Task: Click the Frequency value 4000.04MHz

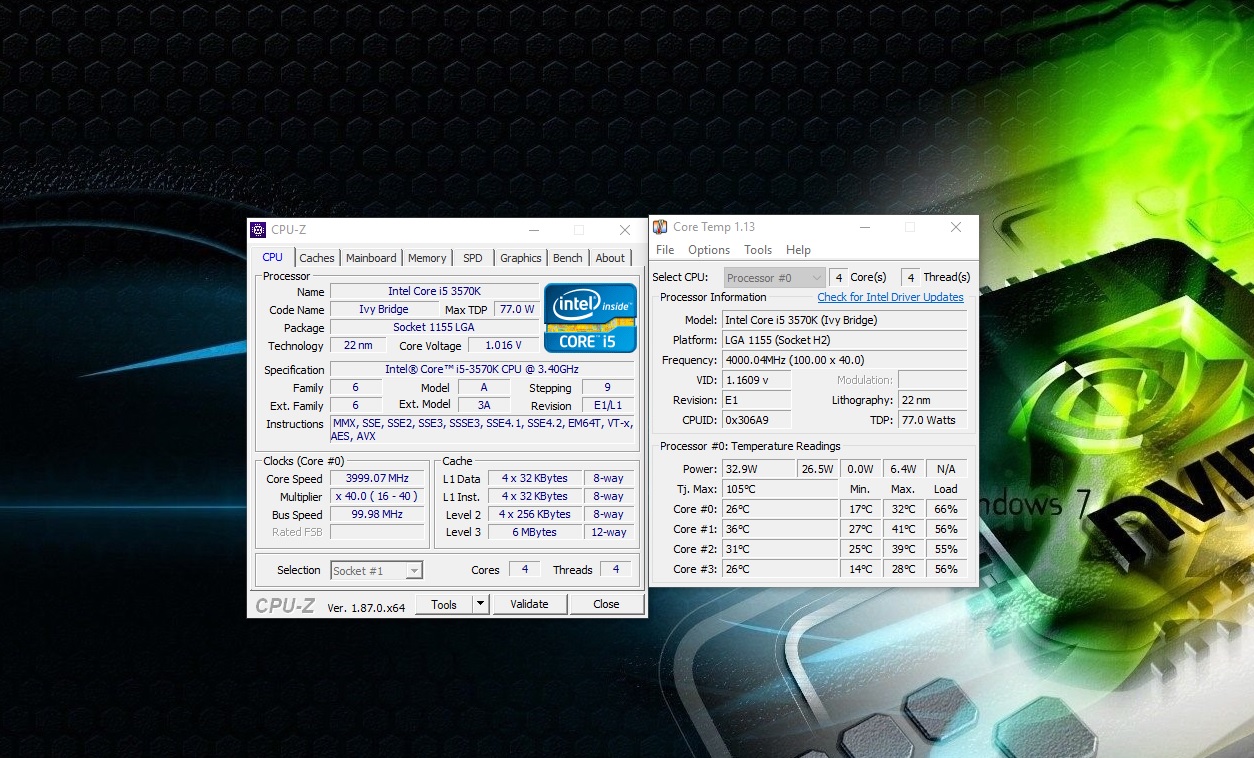Action: [845, 360]
